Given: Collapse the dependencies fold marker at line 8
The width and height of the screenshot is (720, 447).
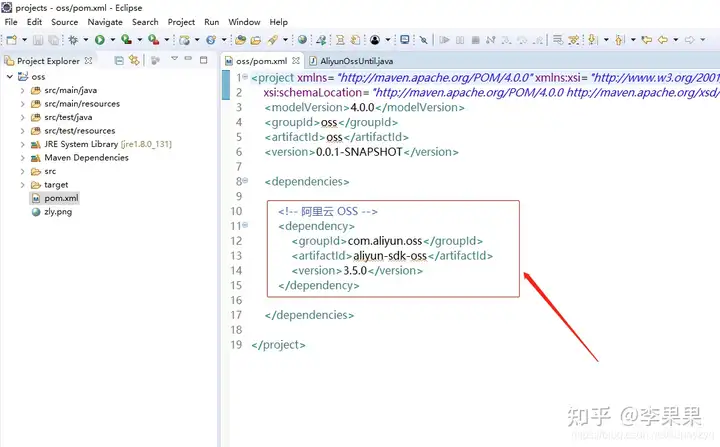Looking at the screenshot, I should (245, 181).
